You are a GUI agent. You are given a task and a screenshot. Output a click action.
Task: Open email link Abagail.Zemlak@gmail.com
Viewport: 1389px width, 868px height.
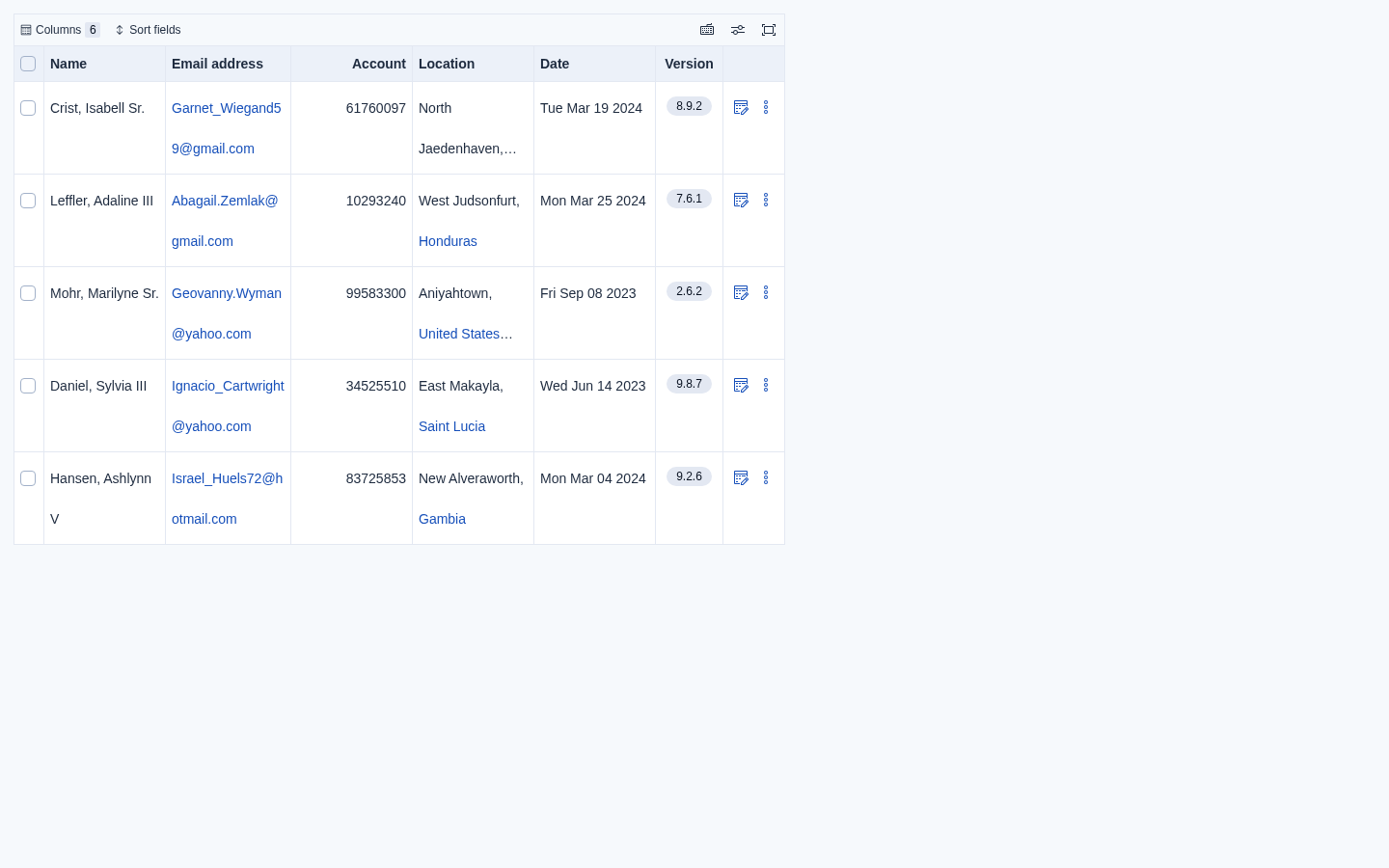coord(225,221)
